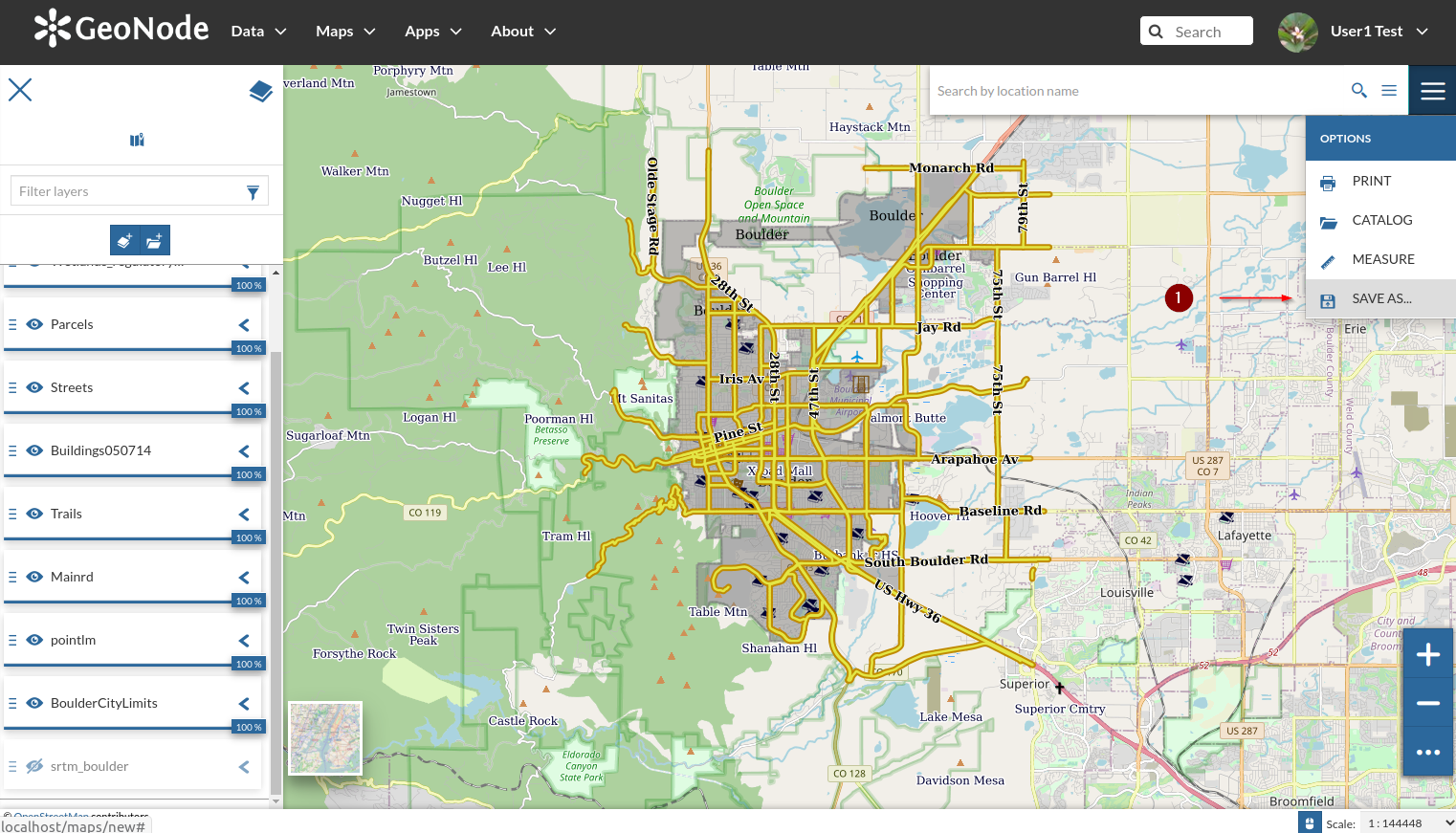
Task: Select the Parcels layer name
Action: coord(72,324)
